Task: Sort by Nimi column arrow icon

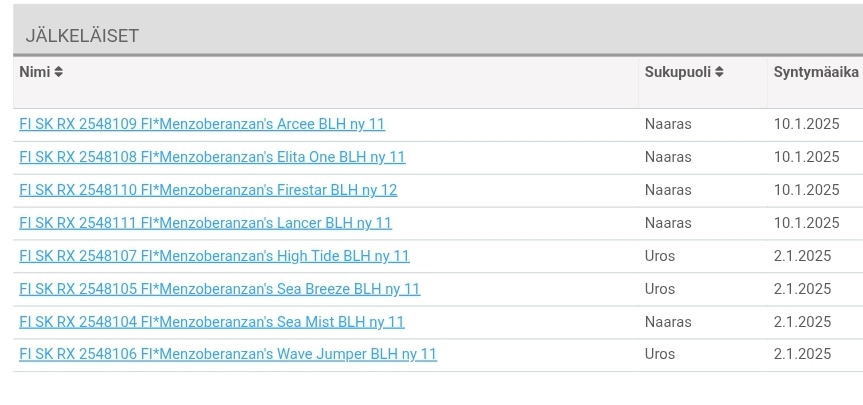Action: coord(58,72)
